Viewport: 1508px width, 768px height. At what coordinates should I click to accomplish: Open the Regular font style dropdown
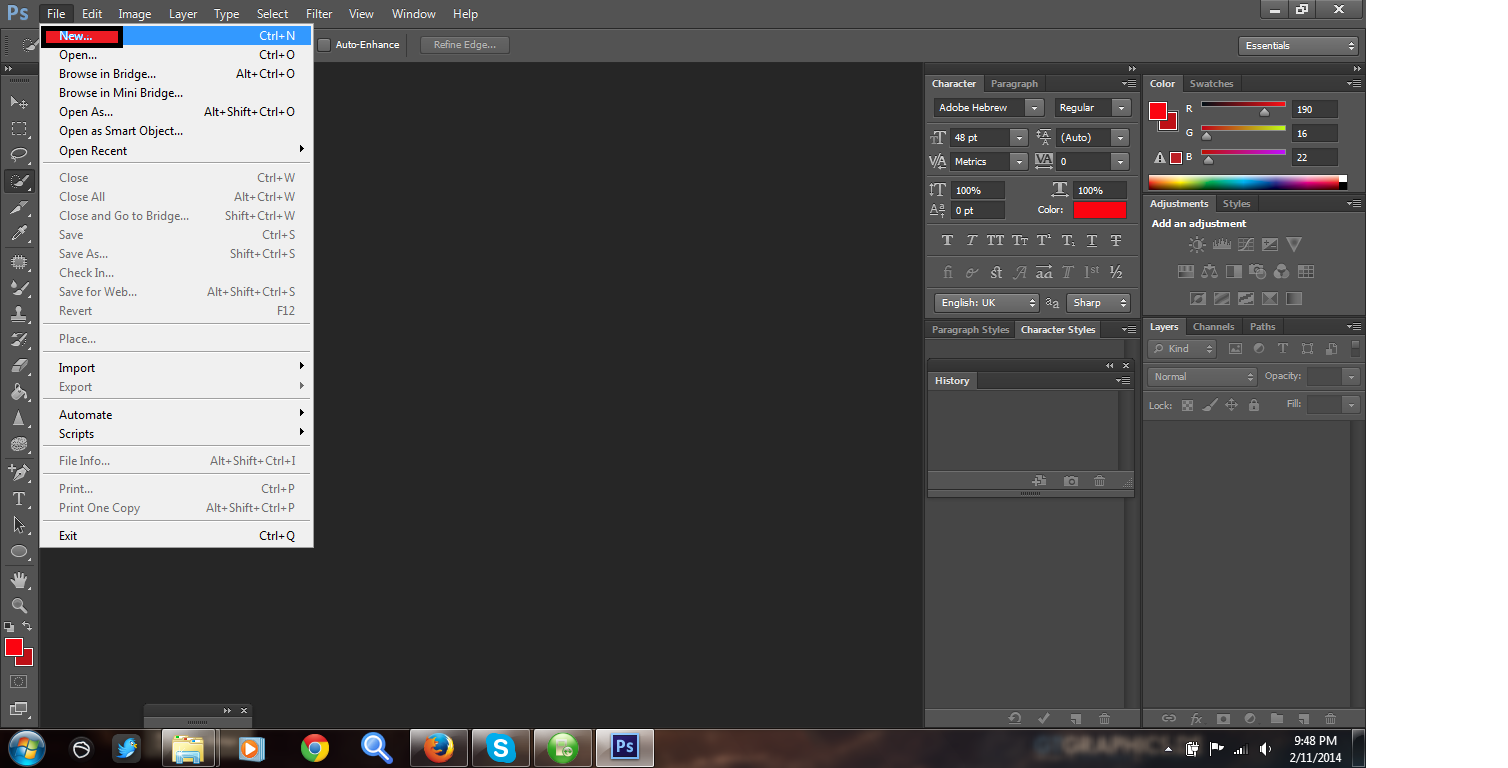1092,107
